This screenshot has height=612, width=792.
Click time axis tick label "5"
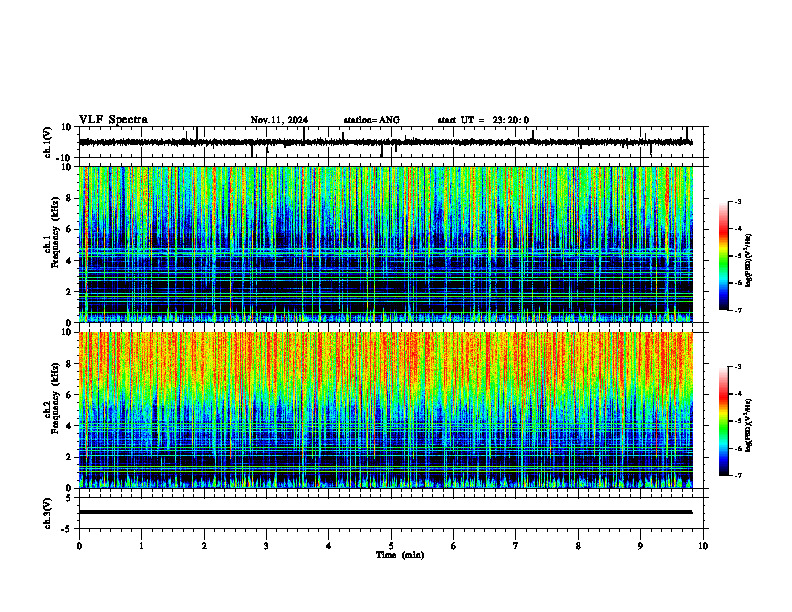(391, 546)
